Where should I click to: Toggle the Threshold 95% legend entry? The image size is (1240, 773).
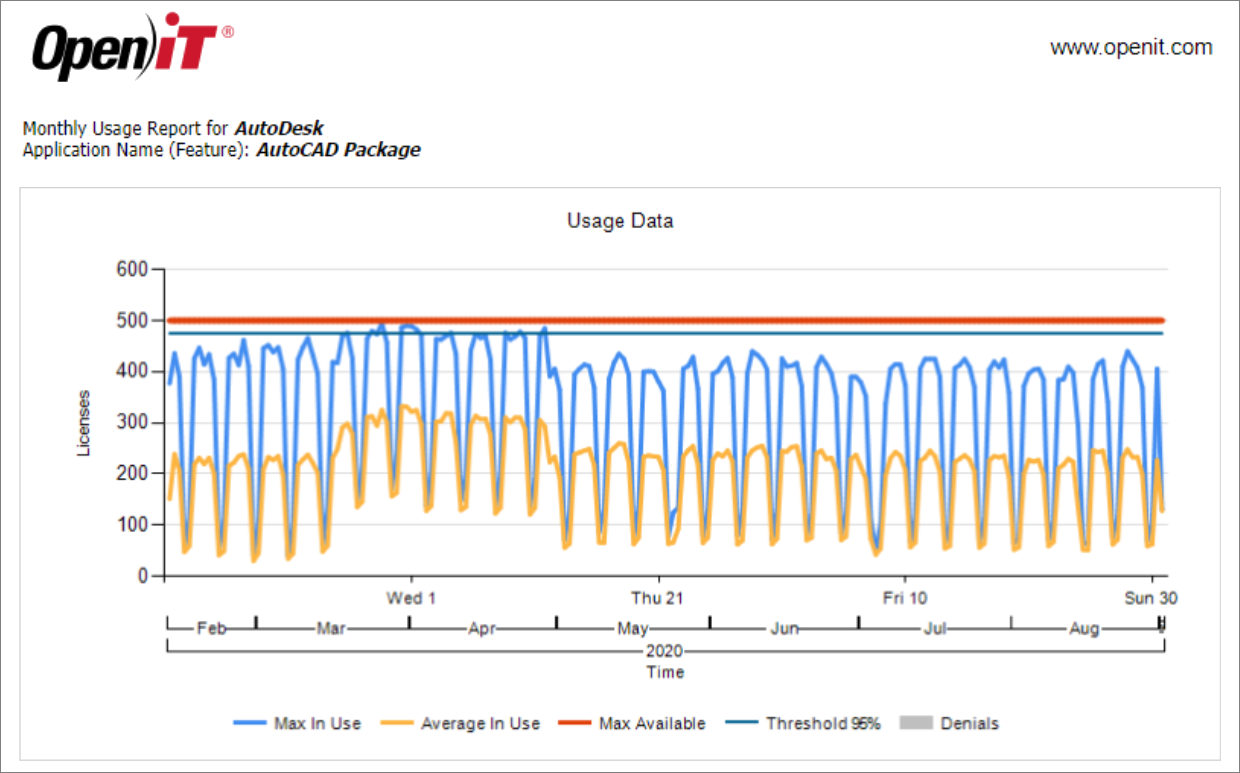coord(822,723)
